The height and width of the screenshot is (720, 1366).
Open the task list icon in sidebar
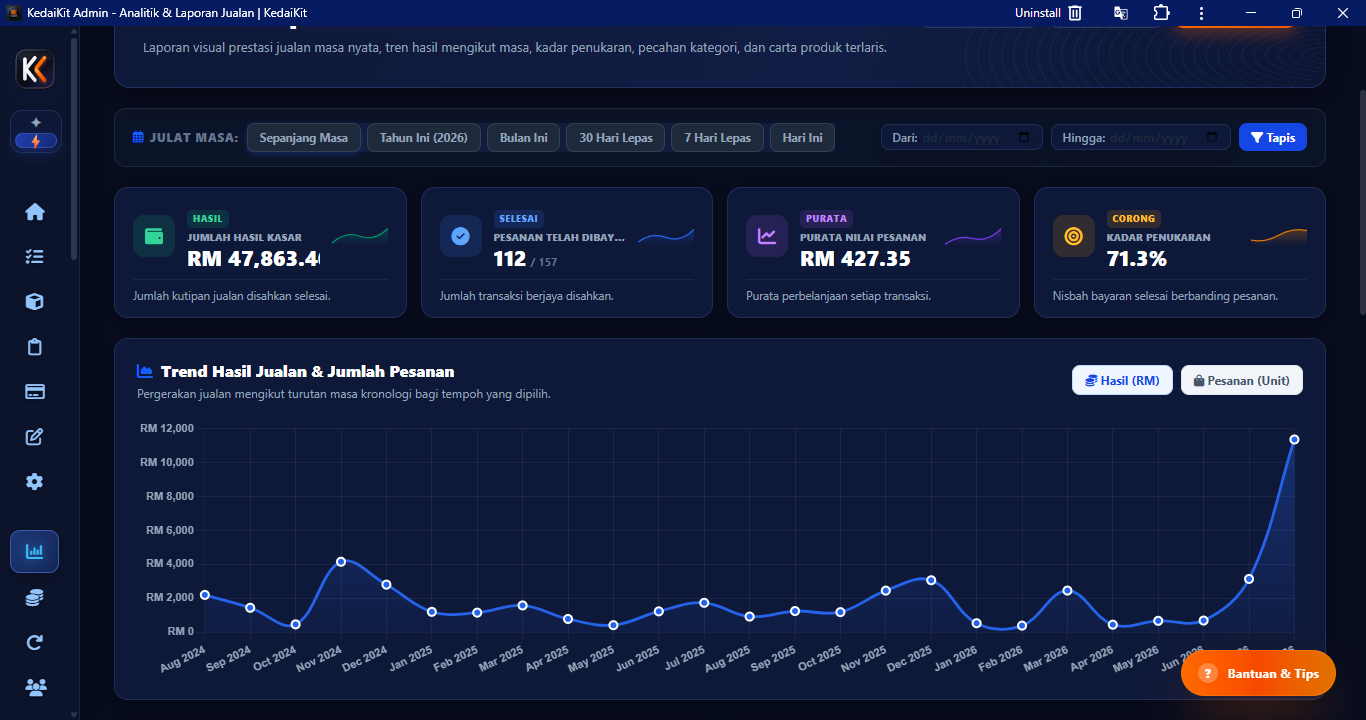pos(35,257)
